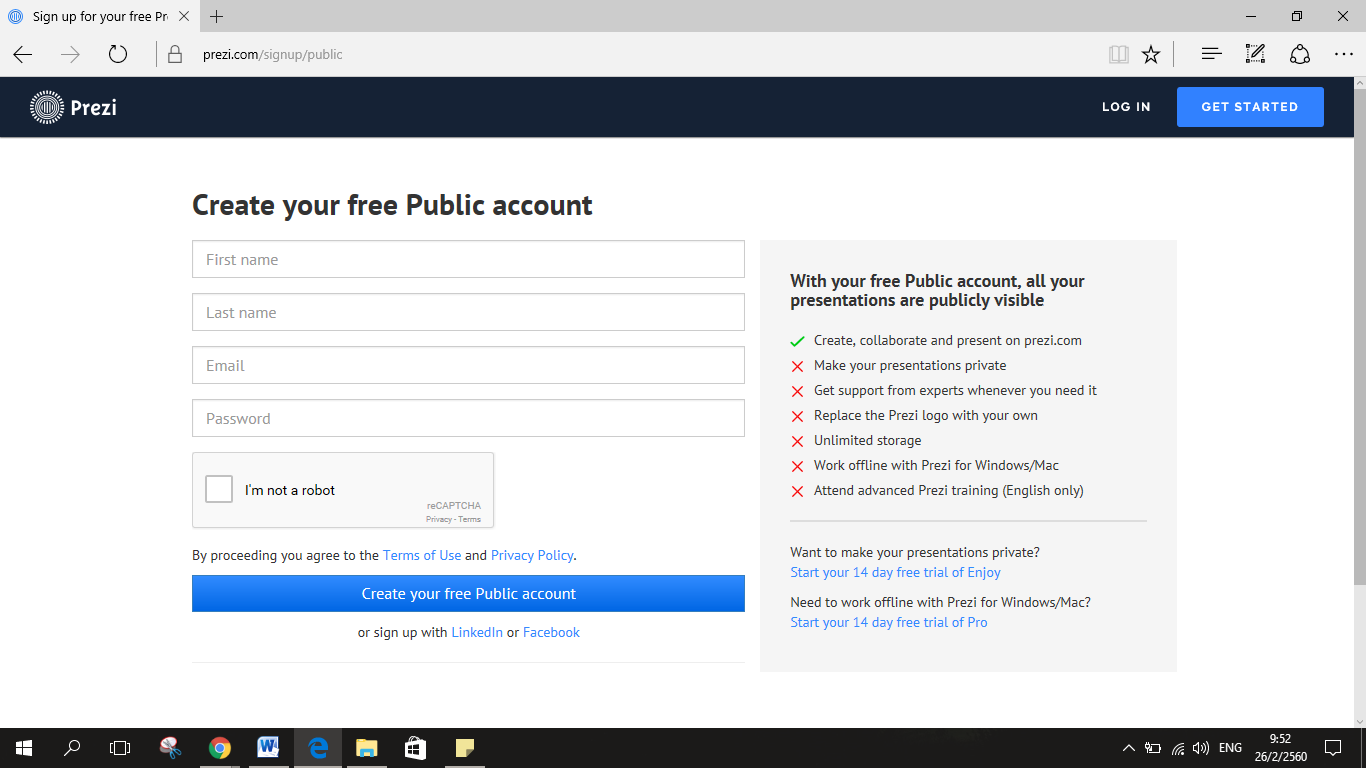1366x768 pixels.
Task: Click 'Create your free Public account' heading
Action: click(392, 205)
